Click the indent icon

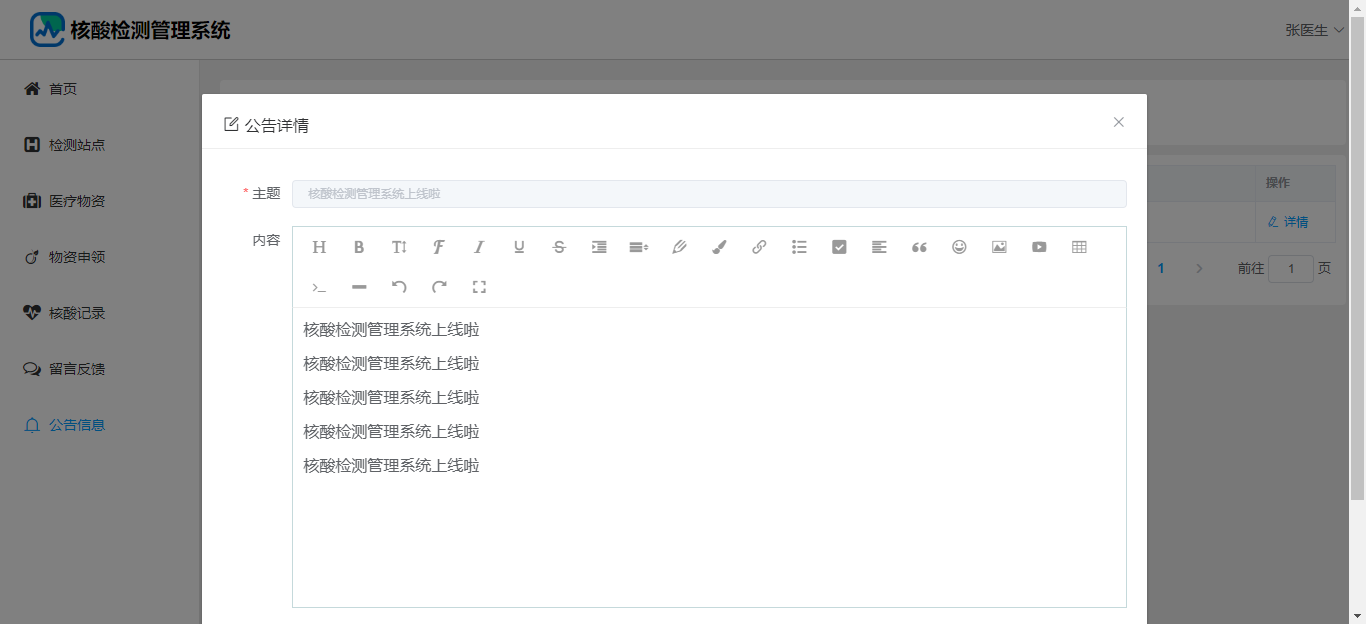pyautogui.click(x=599, y=247)
